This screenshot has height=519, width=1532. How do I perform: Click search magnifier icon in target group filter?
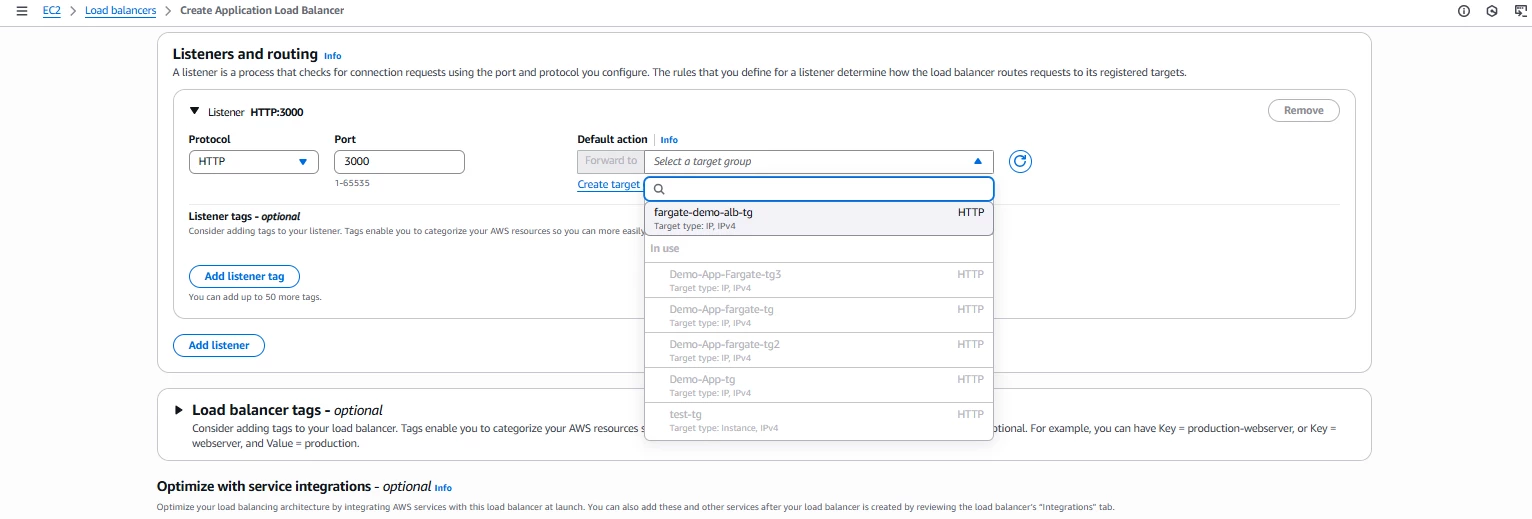659,189
